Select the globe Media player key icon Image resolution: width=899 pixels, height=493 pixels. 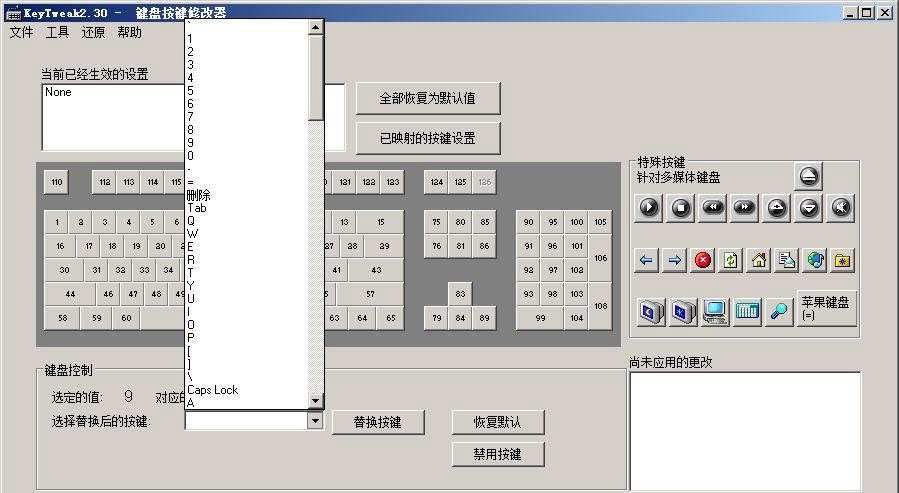pyautogui.click(x=815, y=260)
